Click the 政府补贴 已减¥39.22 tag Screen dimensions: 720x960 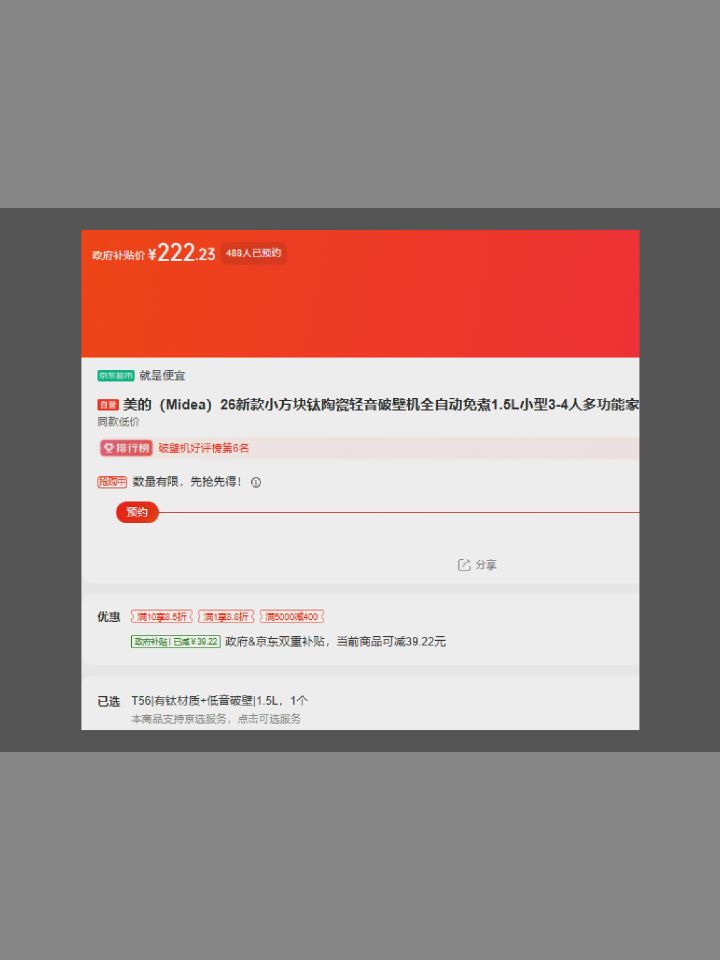pyautogui.click(x=176, y=642)
